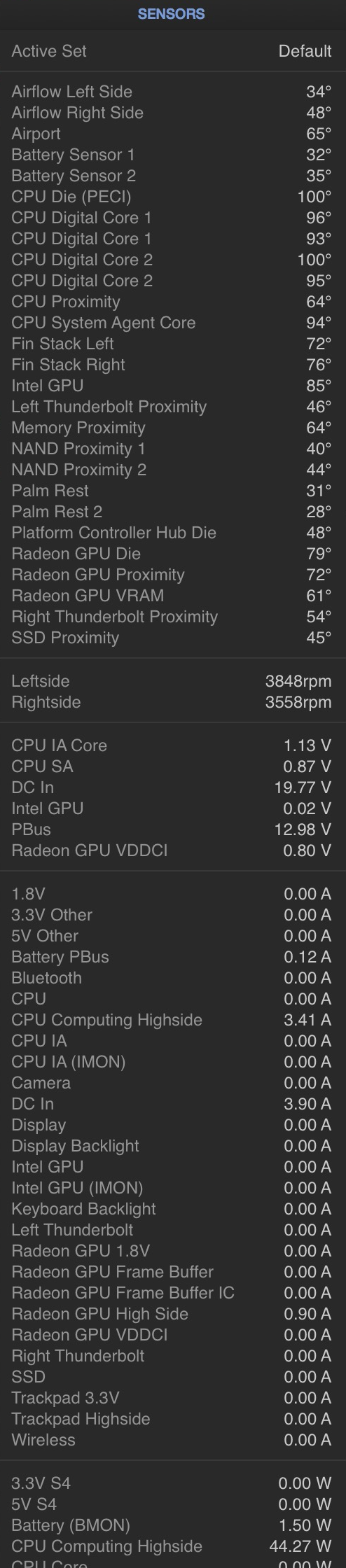Viewport: 346px width, 1568px height.
Task: Click the CPU Computing Highside 3.41 A row
Action: pyautogui.click(x=173, y=1020)
